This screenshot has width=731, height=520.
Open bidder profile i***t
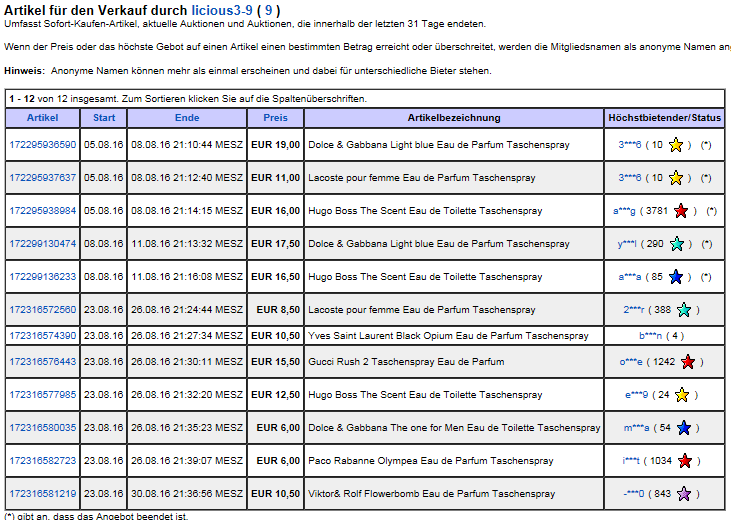click(x=631, y=461)
